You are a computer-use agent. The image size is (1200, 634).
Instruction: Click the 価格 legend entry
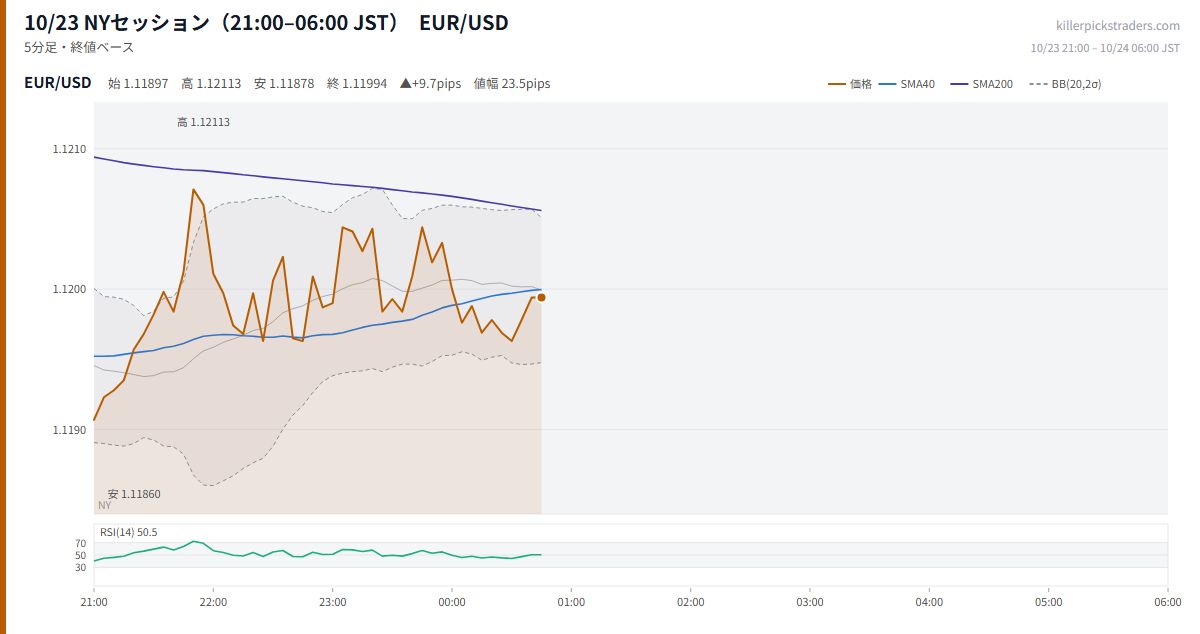(x=850, y=84)
